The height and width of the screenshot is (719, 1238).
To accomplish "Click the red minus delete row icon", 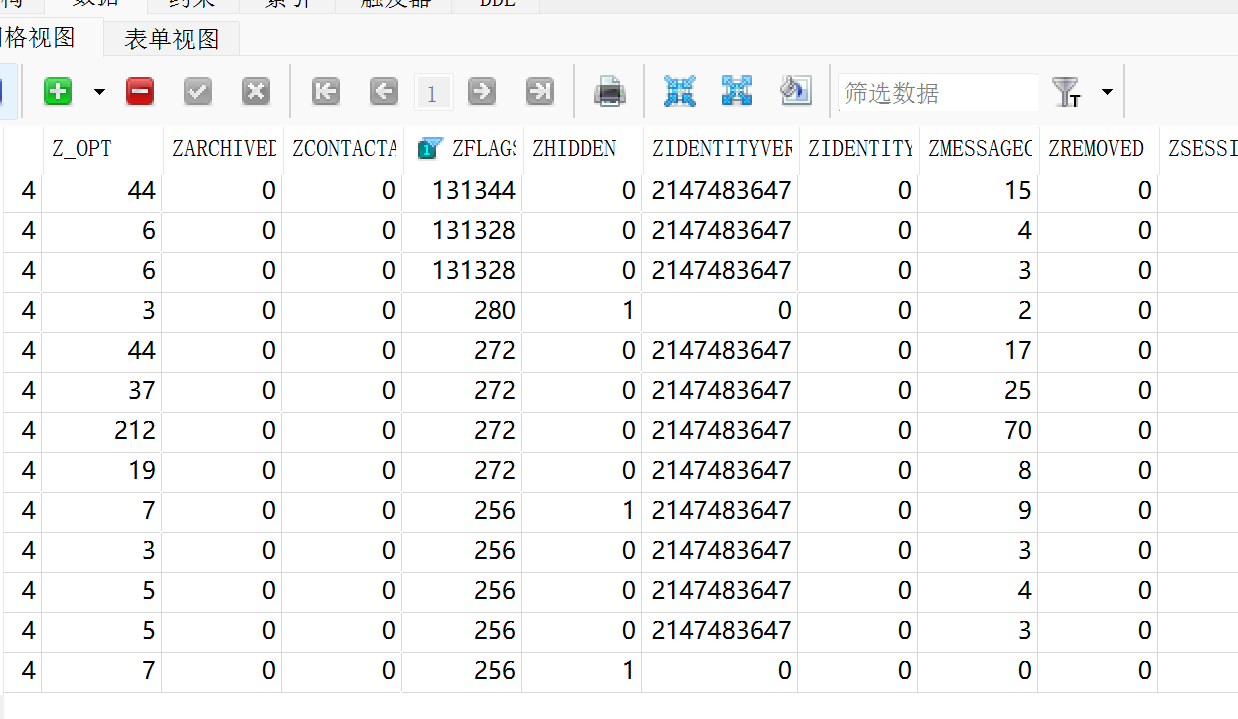I will pos(140,92).
